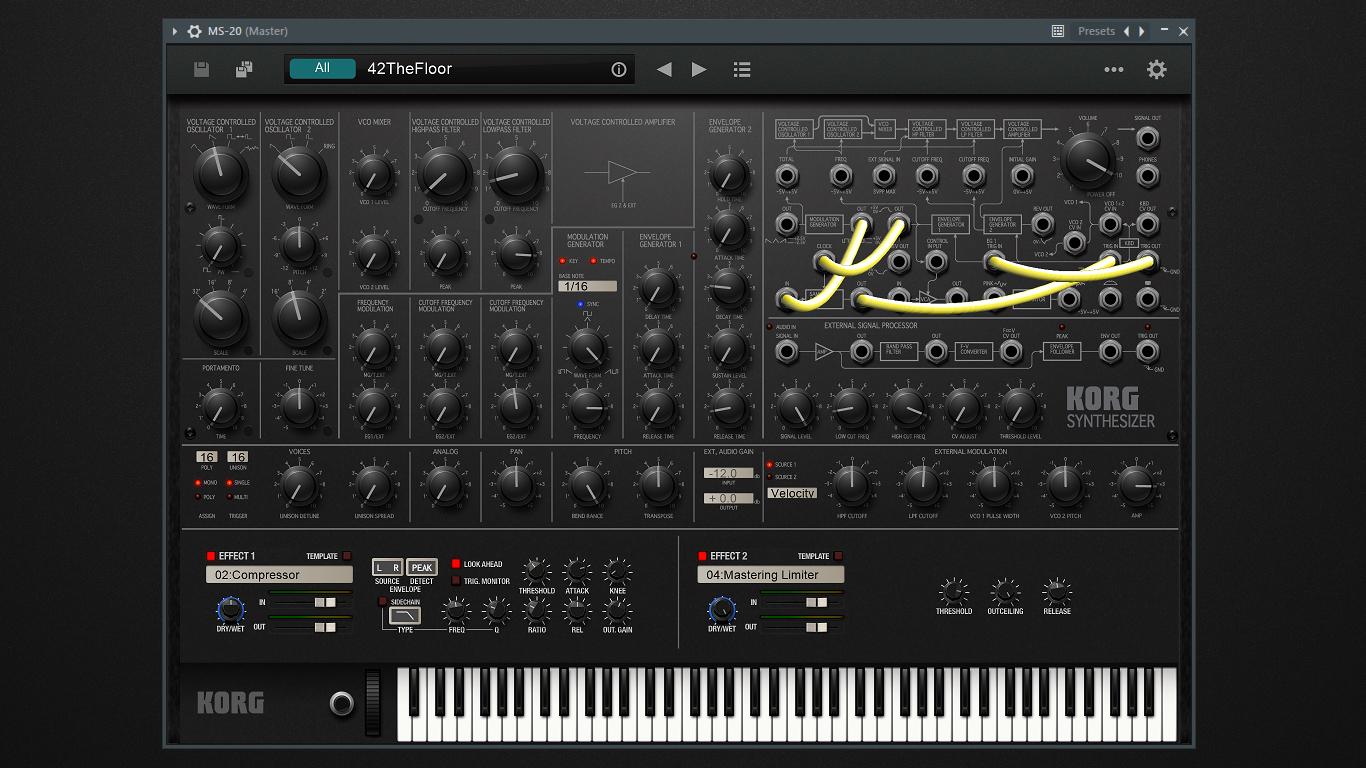Open the plugin settings gear icon

(x=1157, y=69)
